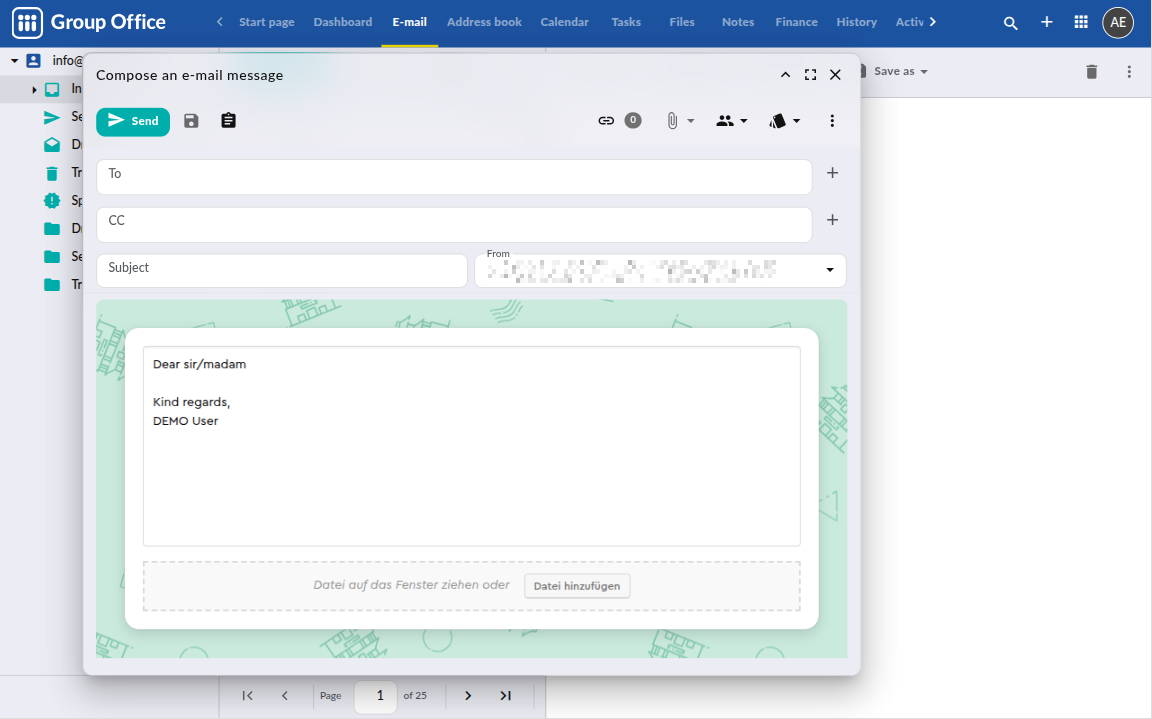Viewport: 1152px width, 719px height.
Task: Collapse the compose window with up chevron
Action: pos(785,75)
